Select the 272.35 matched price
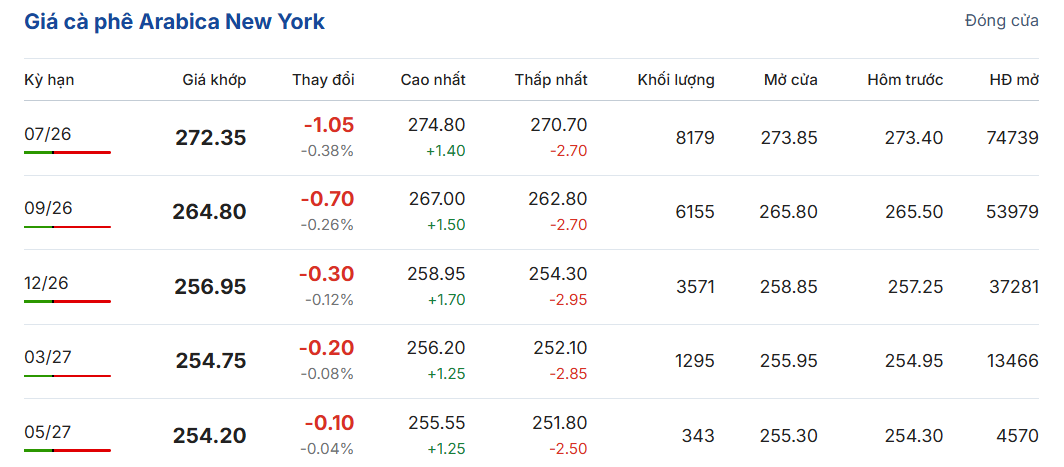The height and width of the screenshot is (467, 1064). [x=211, y=138]
